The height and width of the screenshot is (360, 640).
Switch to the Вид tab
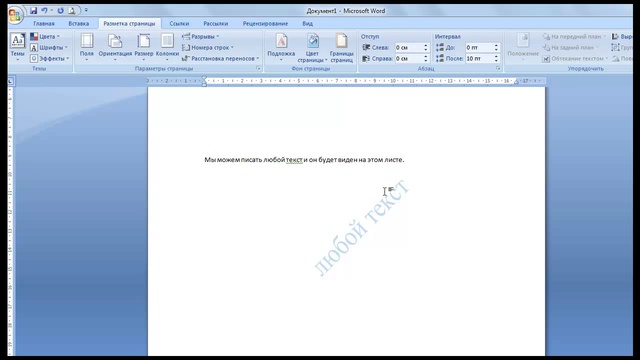click(x=307, y=24)
